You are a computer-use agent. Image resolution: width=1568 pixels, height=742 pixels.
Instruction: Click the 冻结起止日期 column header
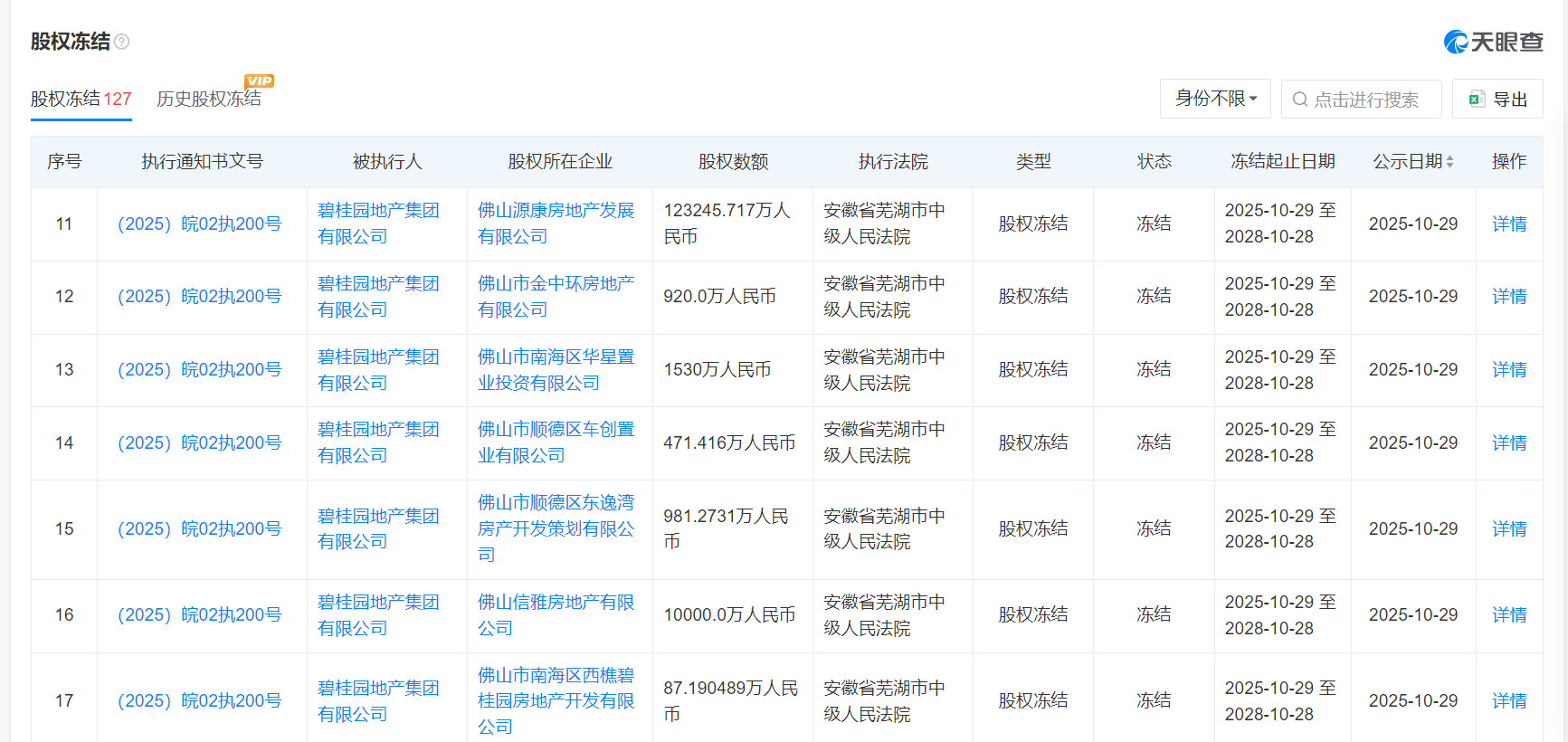[x=1283, y=162]
